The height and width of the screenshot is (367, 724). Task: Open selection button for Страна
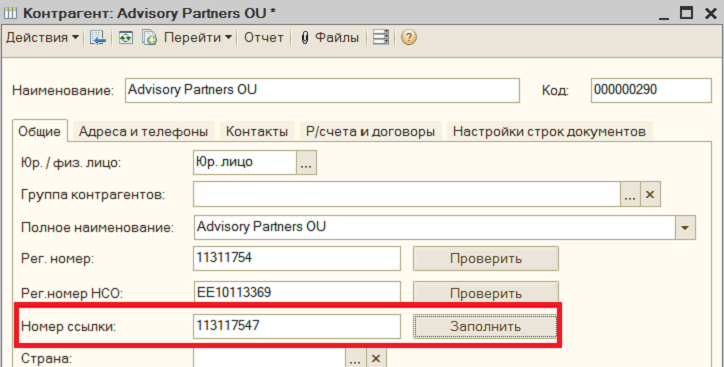356,358
